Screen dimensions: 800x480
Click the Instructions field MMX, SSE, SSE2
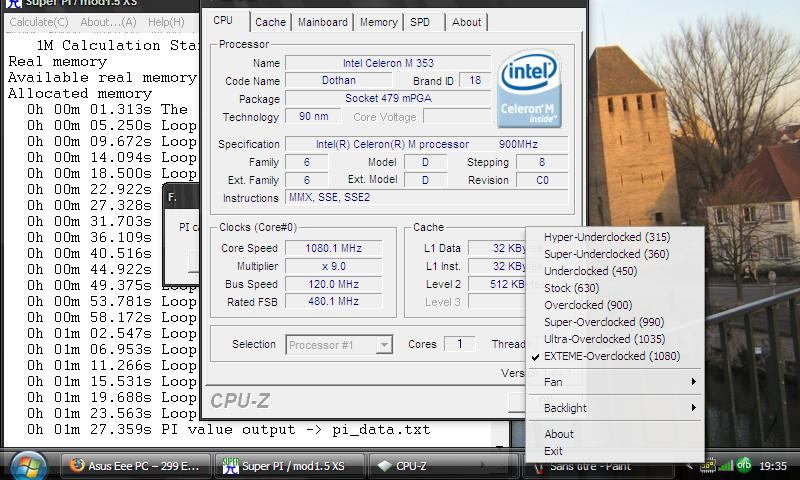point(427,197)
